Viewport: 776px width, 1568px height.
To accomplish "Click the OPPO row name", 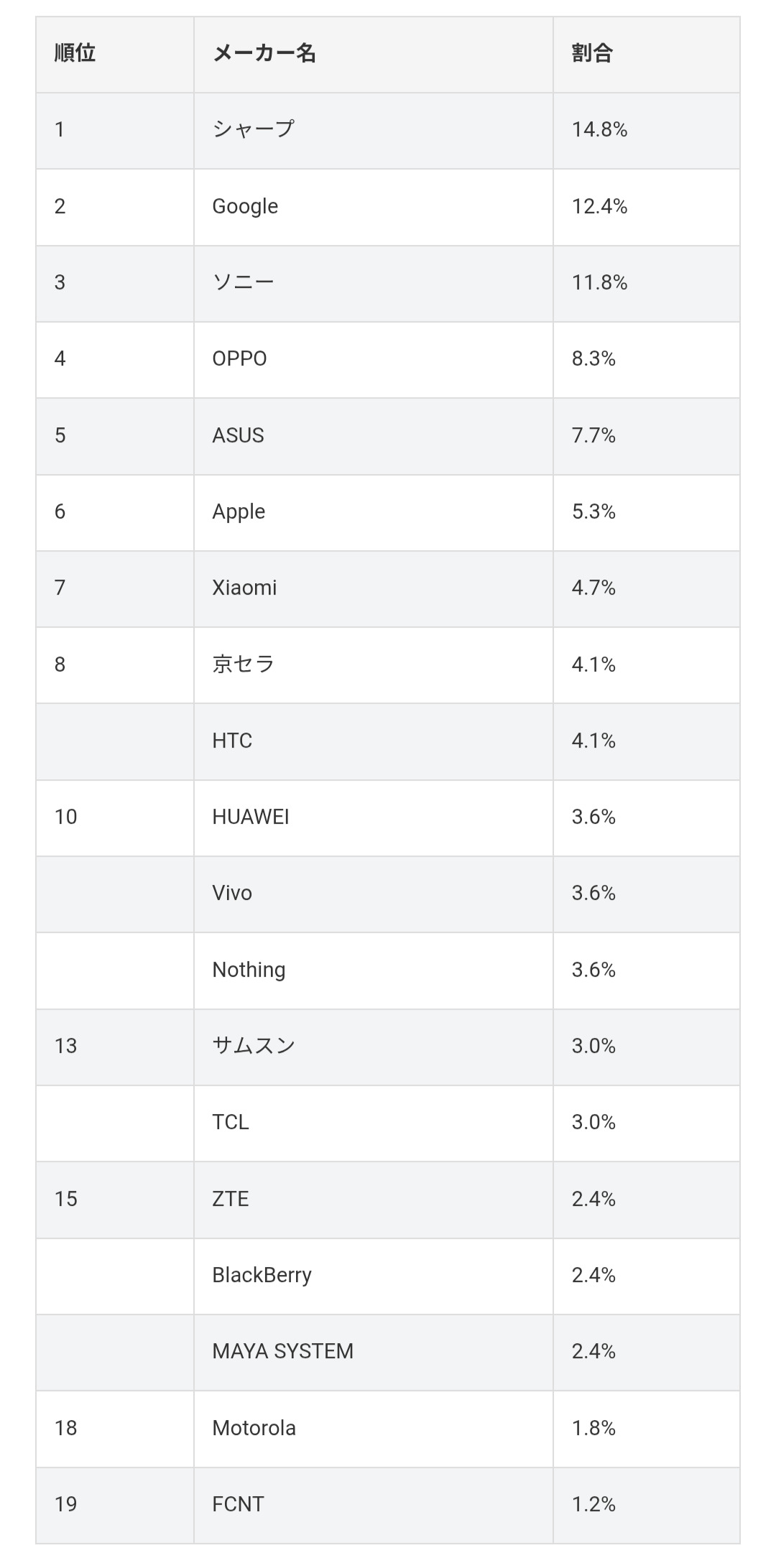I will coord(239,358).
